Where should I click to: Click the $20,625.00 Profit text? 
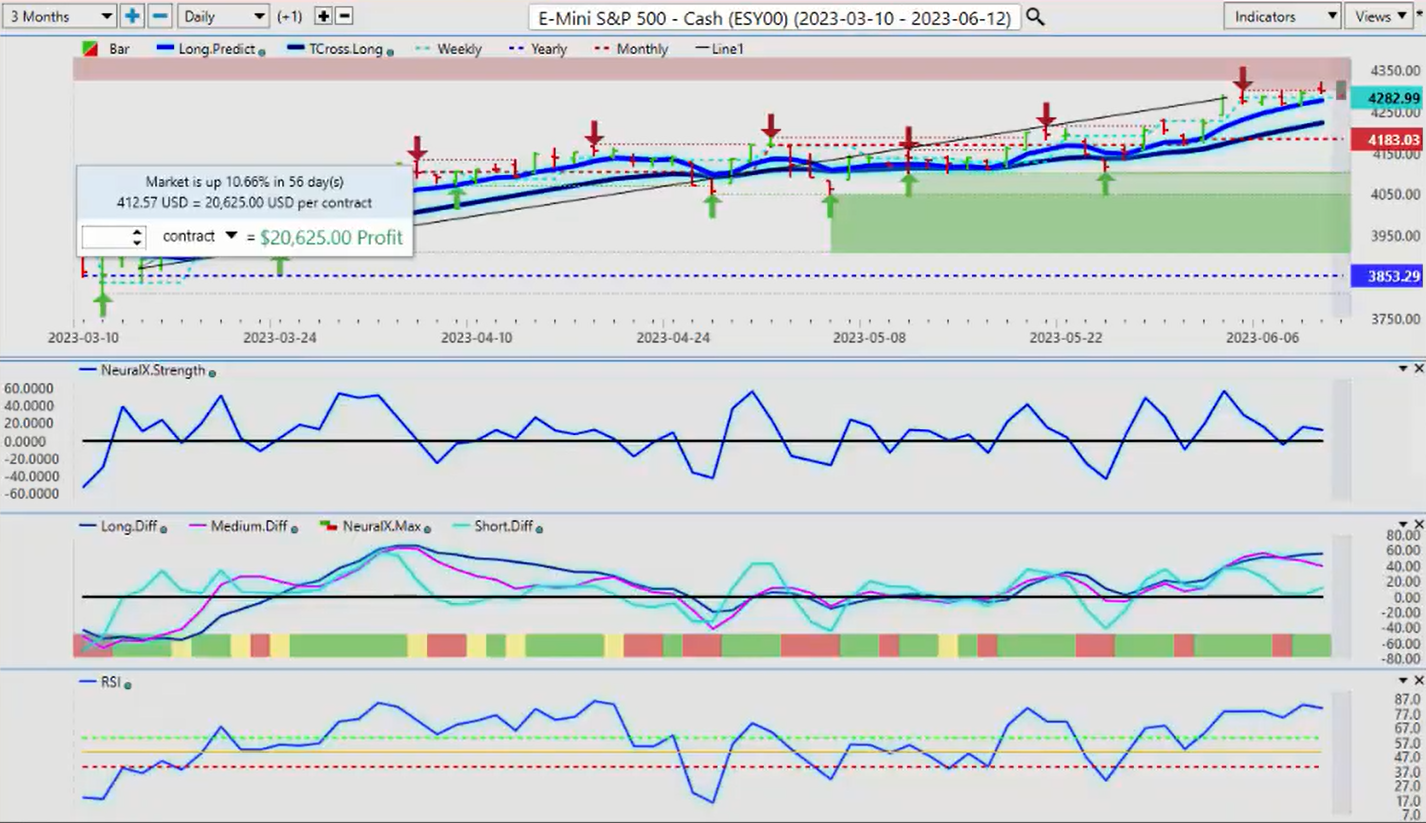[x=331, y=237]
